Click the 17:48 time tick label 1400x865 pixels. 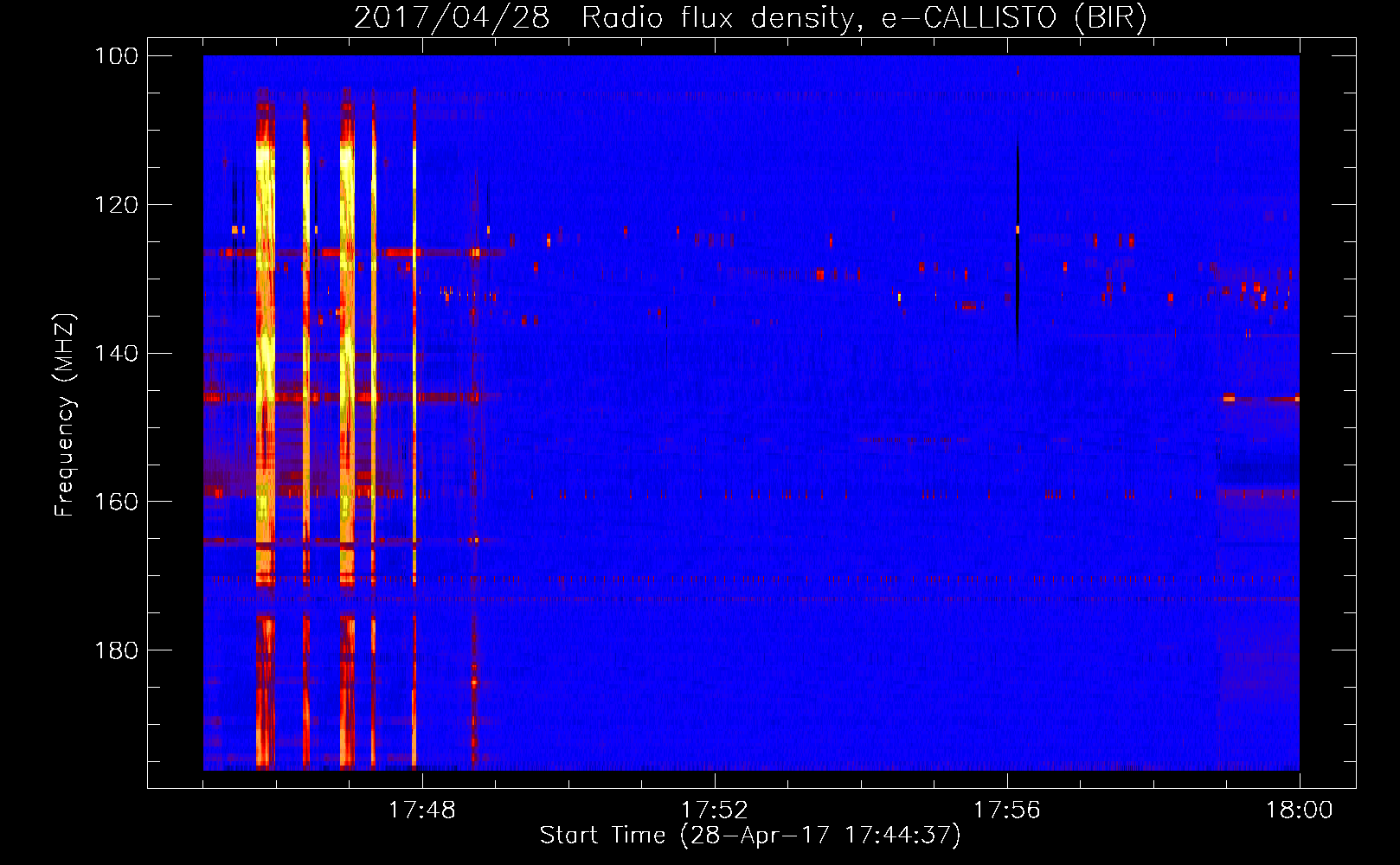422,811
